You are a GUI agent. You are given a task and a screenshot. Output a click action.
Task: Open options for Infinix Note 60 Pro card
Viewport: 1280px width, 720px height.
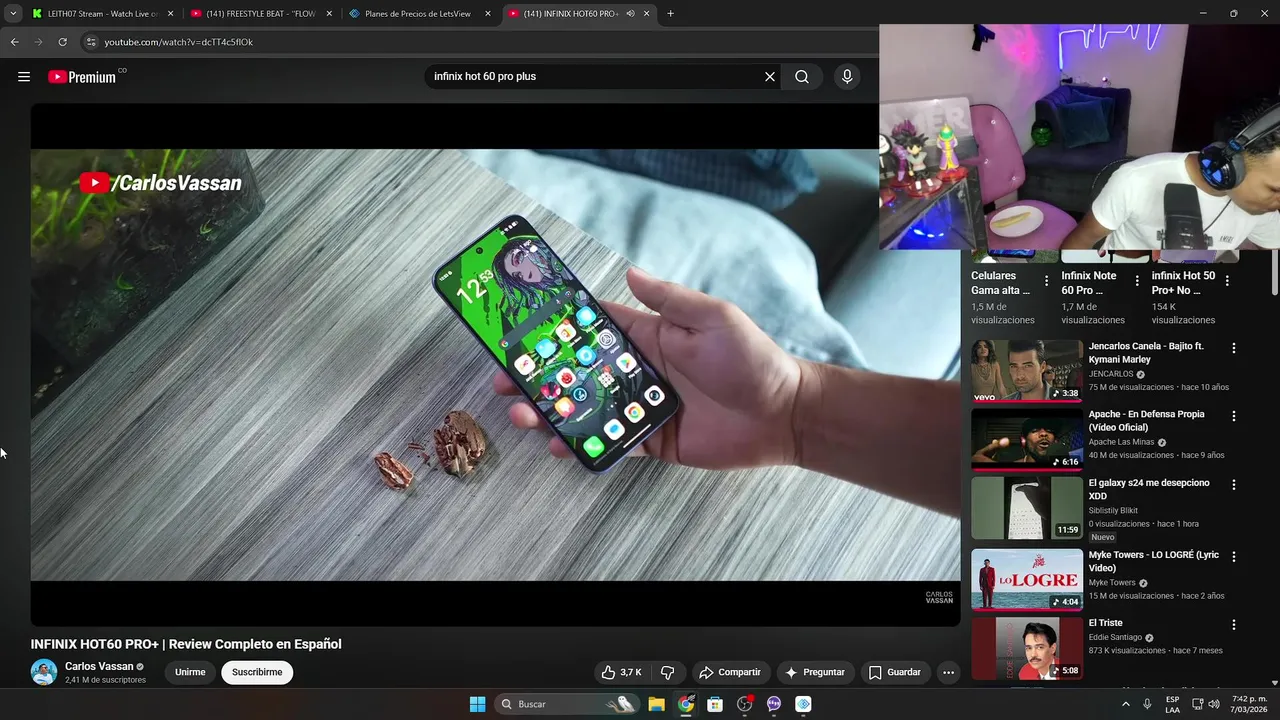[x=1137, y=281]
